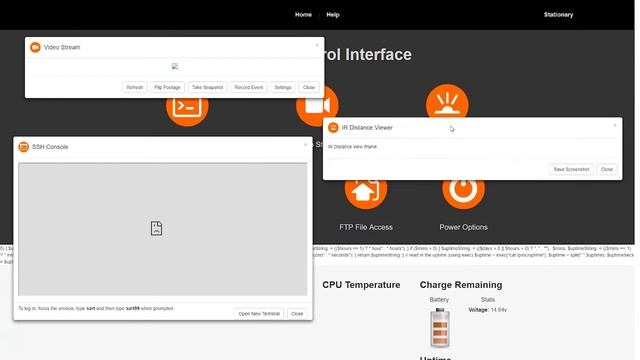Dismiss Video Stream dialog with X
The image size is (640, 360).
(317, 45)
